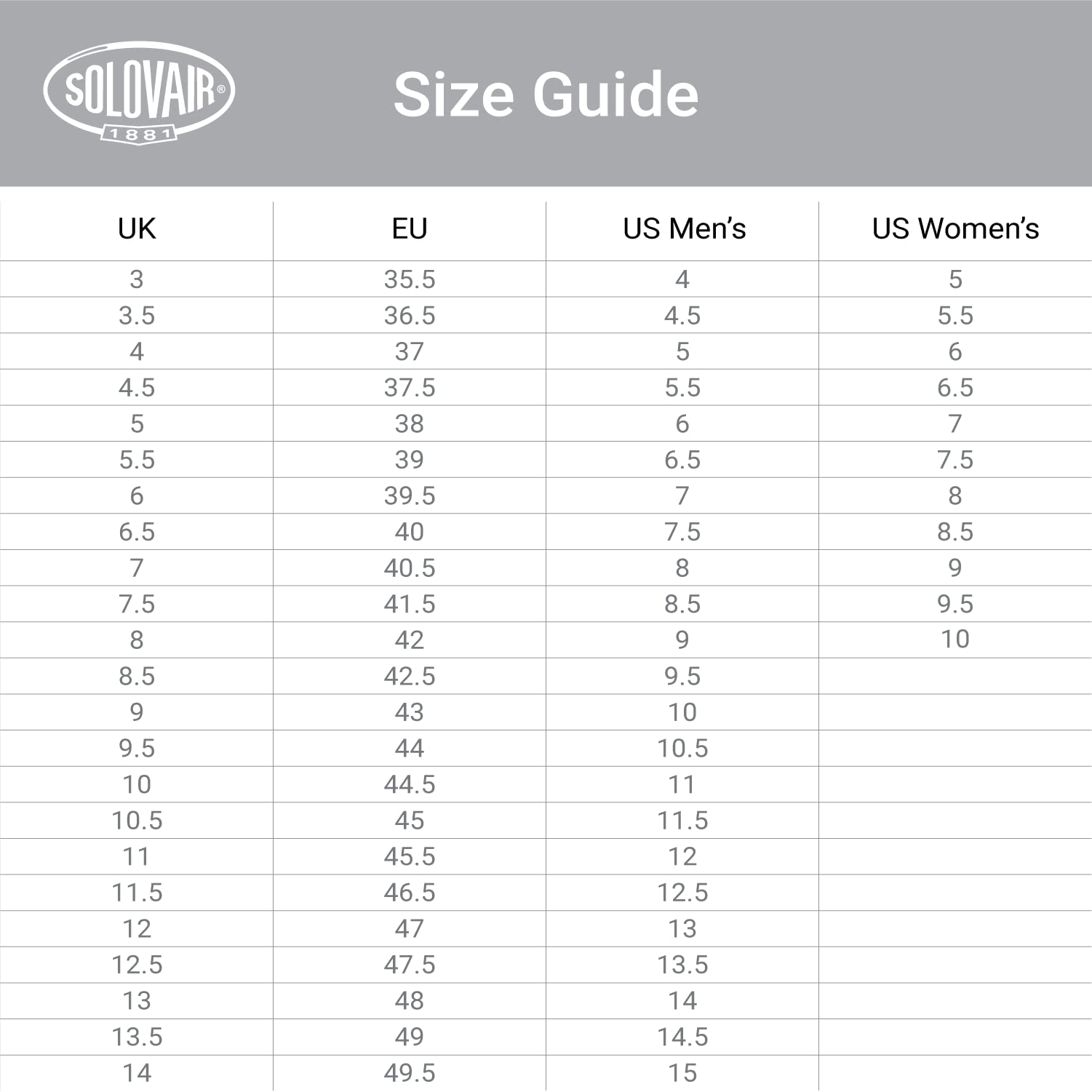Click EU size 44 cell
This screenshot has height=1092, width=1092.
click(410, 749)
